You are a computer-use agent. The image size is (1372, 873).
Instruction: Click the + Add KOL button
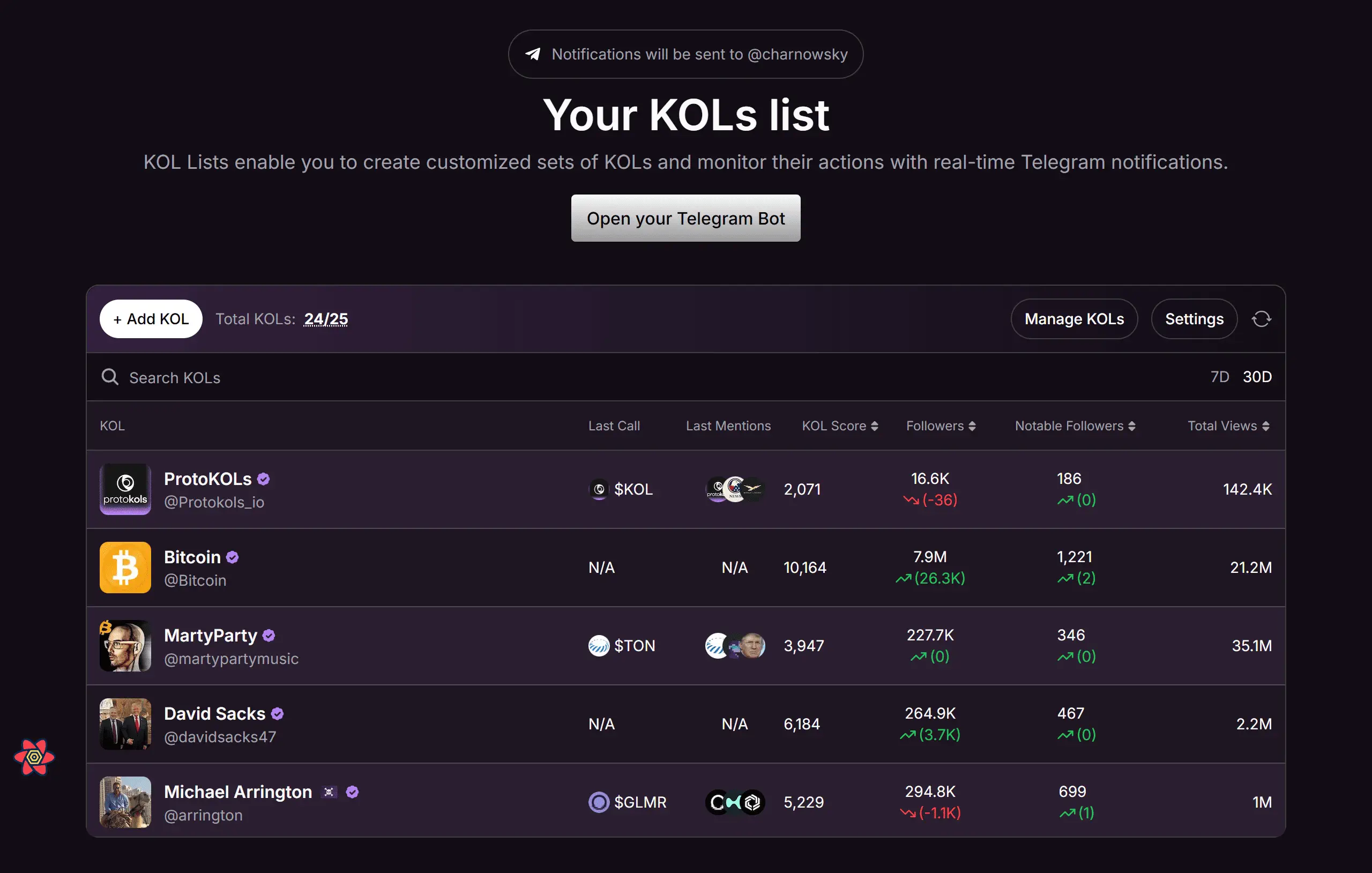[151, 318]
